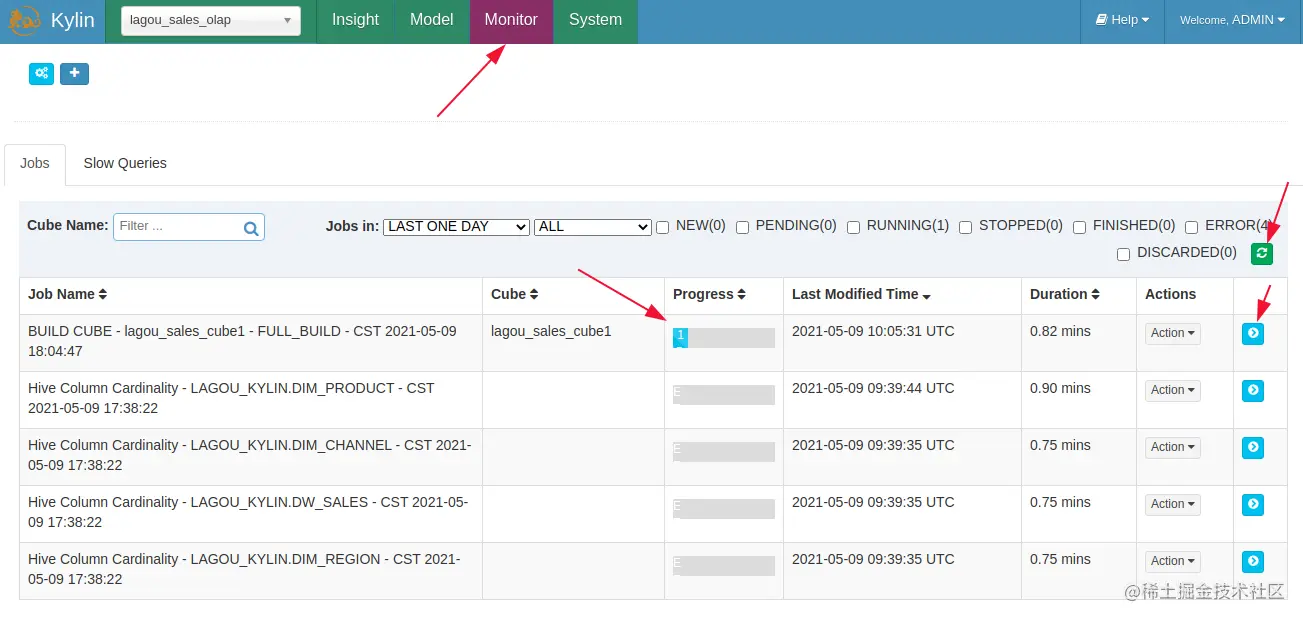The image size is (1303, 620).
Task: Toggle the STOPPED(0) jobs checkbox
Action: (965, 227)
